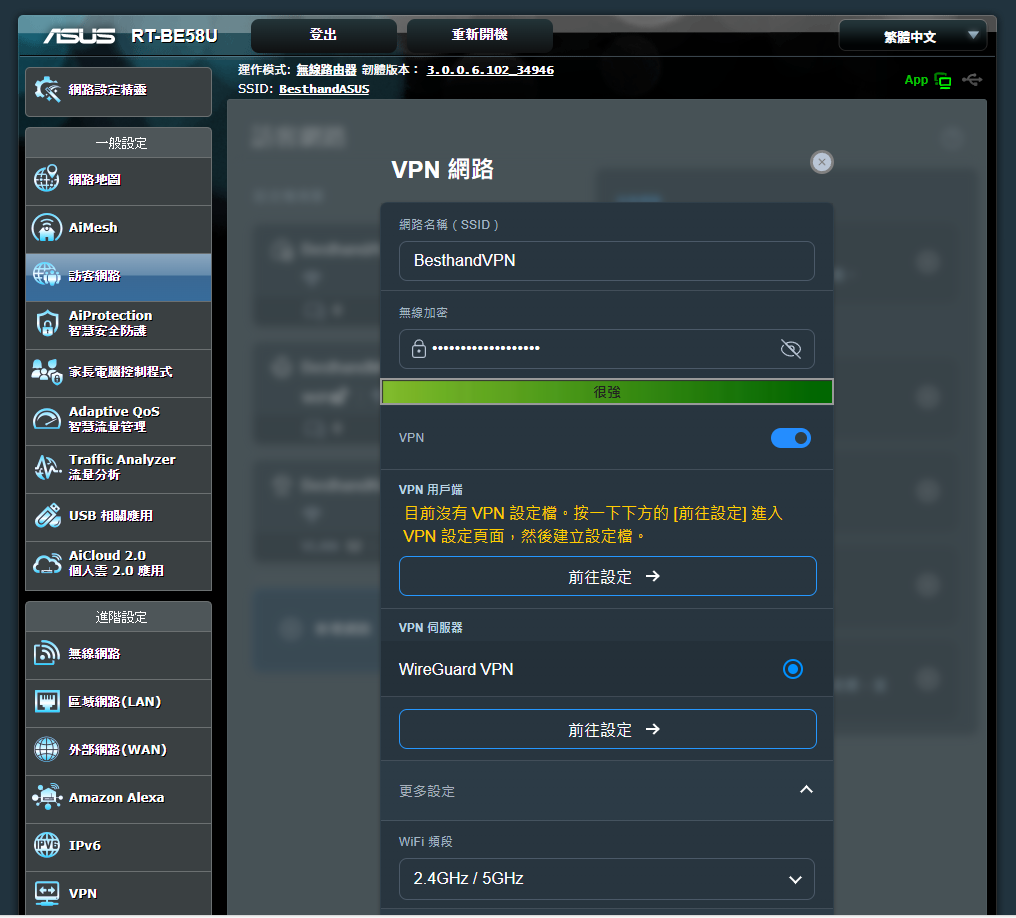Click the 登出 button
Screen dimensions: 1016x918
coord(323,35)
